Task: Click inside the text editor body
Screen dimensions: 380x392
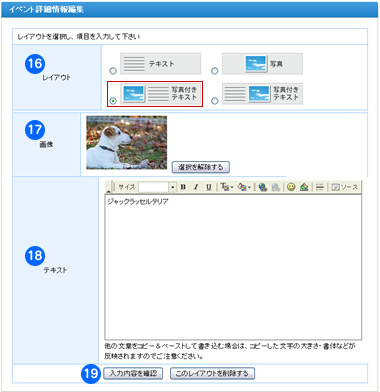Action: (x=233, y=267)
